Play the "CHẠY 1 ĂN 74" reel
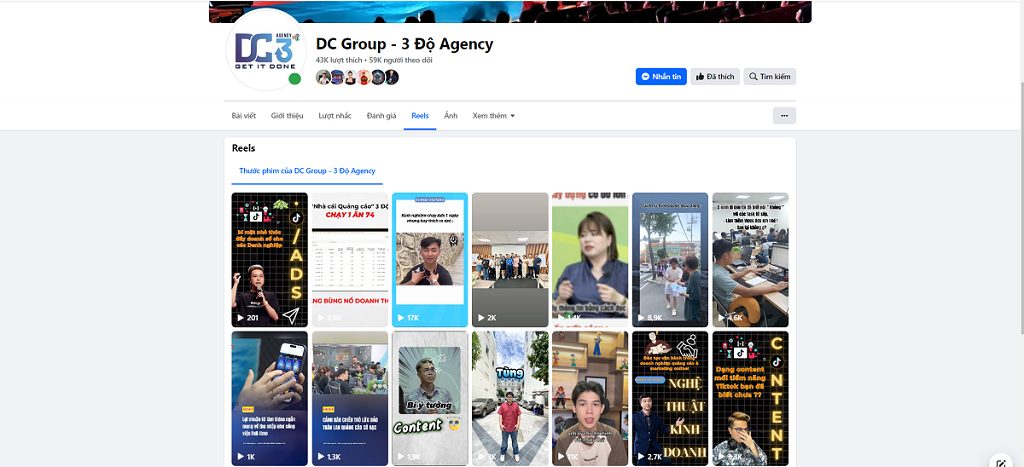 350,259
